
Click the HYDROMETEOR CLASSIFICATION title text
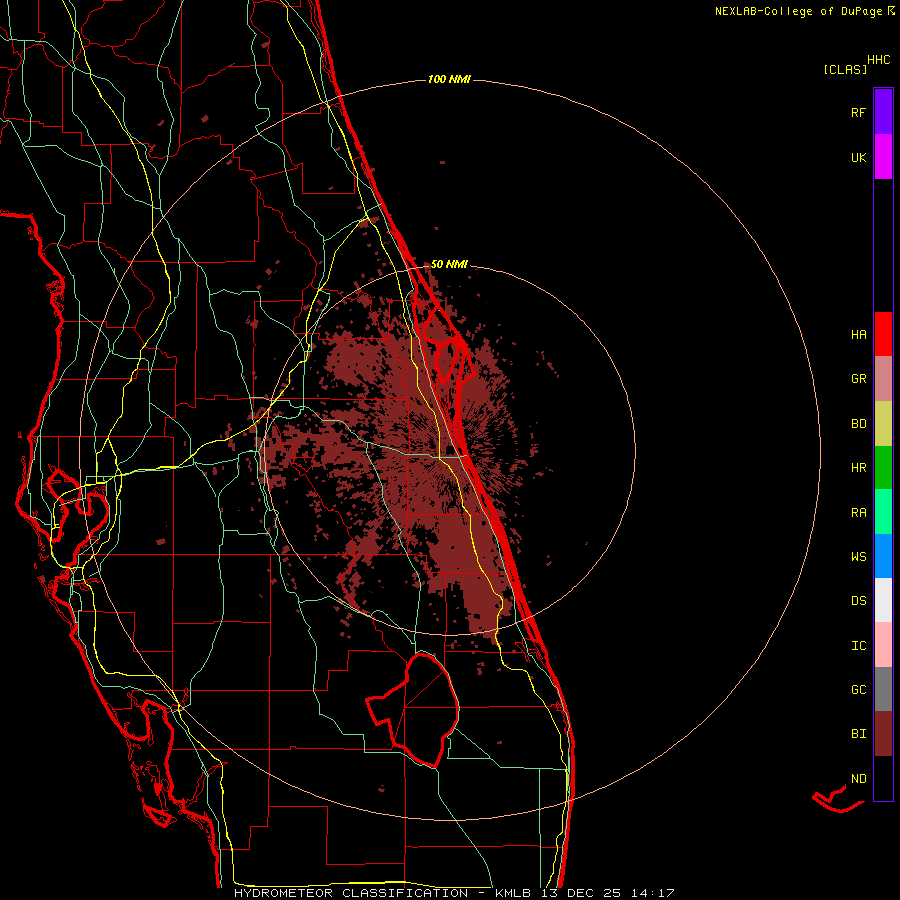[351, 893]
